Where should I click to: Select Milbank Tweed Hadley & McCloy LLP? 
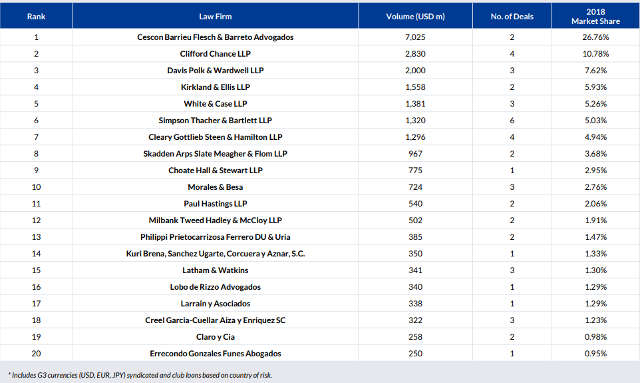[216, 220]
